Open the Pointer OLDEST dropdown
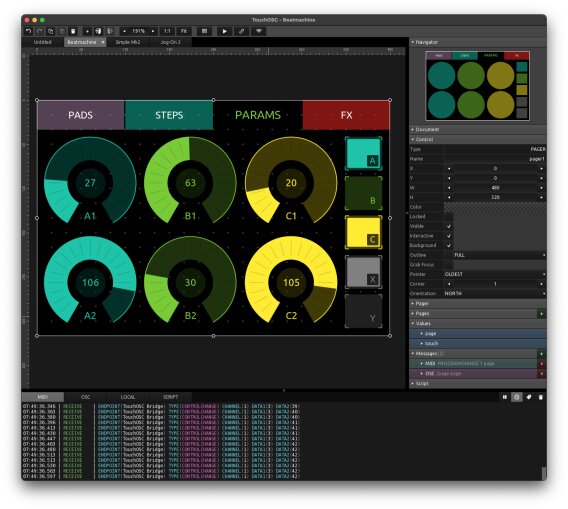568x509 pixels. click(x=495, y=274)
